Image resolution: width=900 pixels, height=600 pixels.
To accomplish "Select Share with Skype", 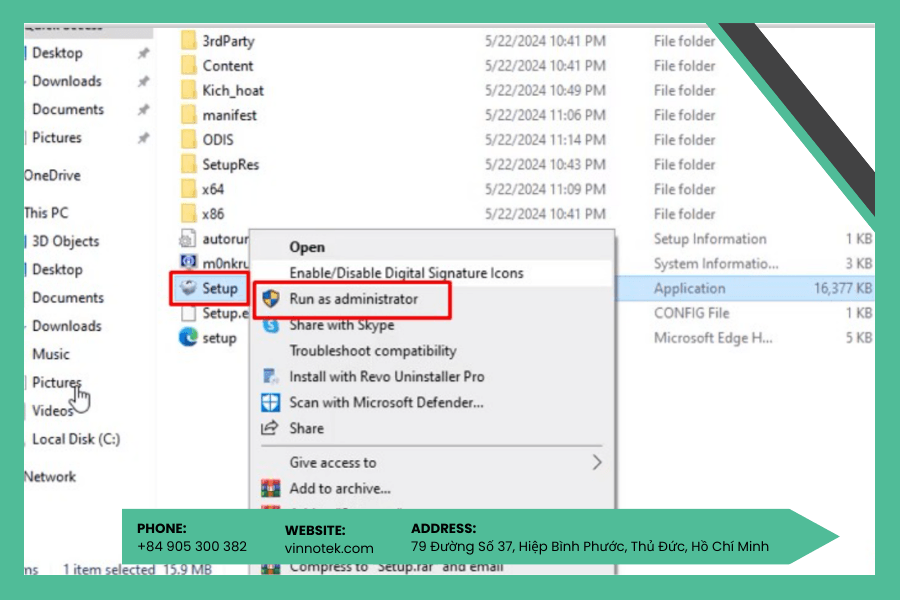I will coord(342,325).
